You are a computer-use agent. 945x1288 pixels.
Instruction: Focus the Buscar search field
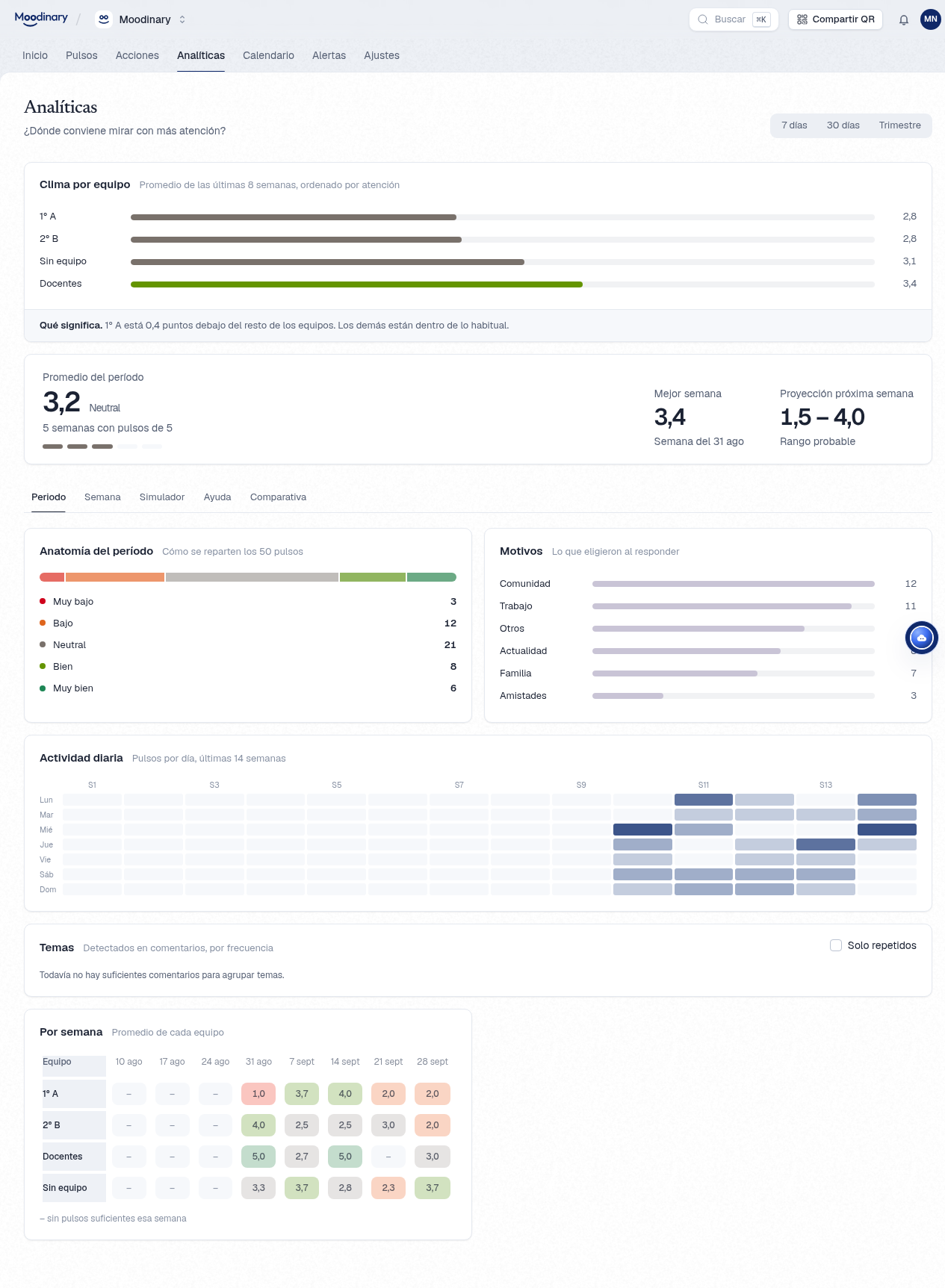click(x=734, y=19)
